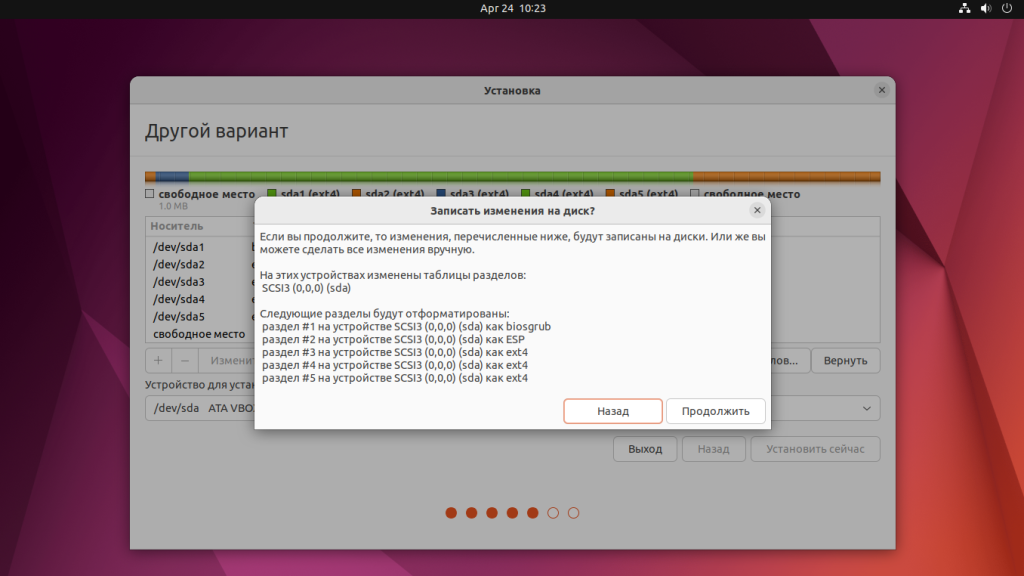The height and width of the screenshot is (576, 1024).
Task: Open the power menu icon
Action: click(x=1007, y=8)
